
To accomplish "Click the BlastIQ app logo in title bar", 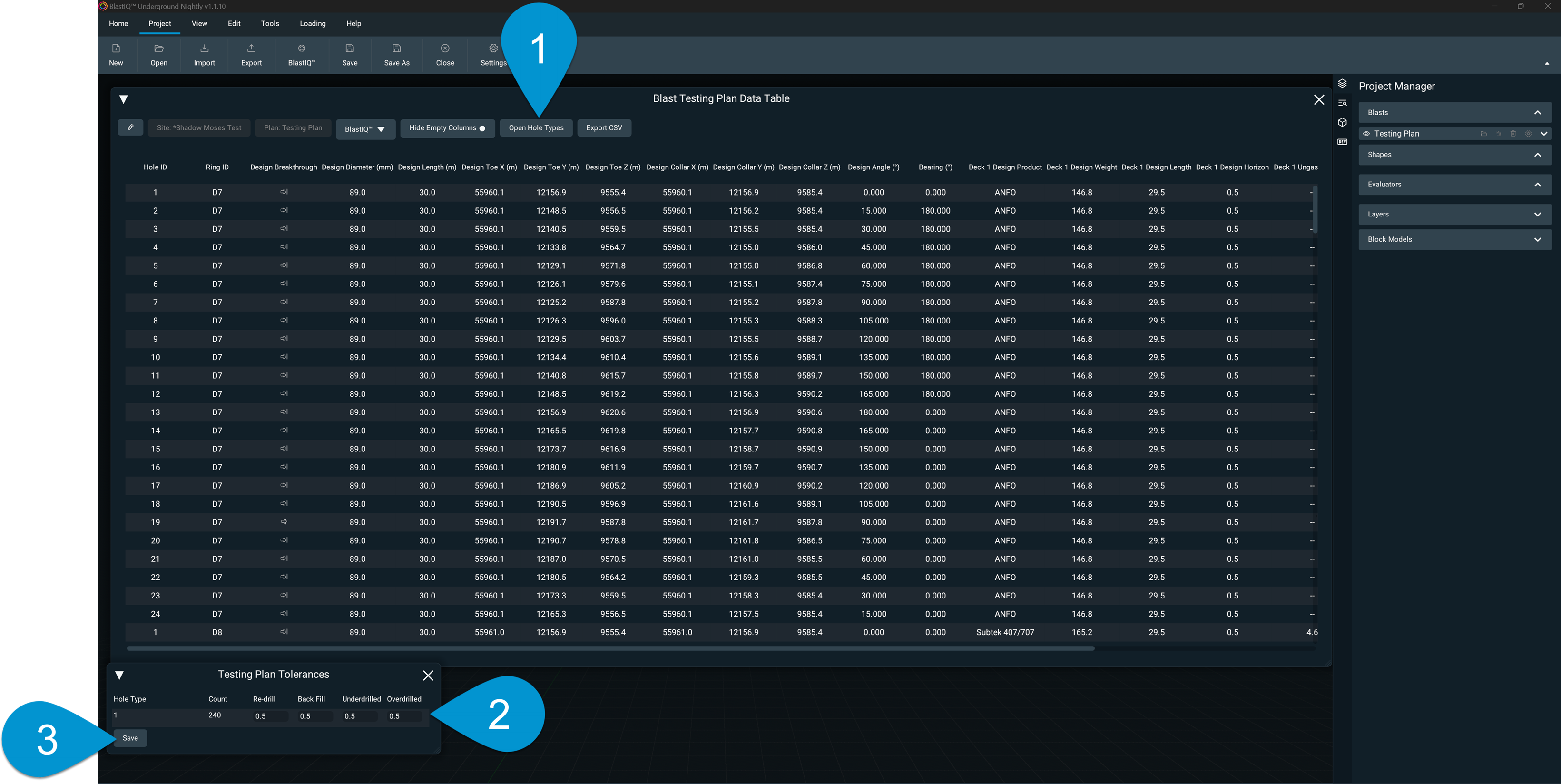I will pos(103,6).
